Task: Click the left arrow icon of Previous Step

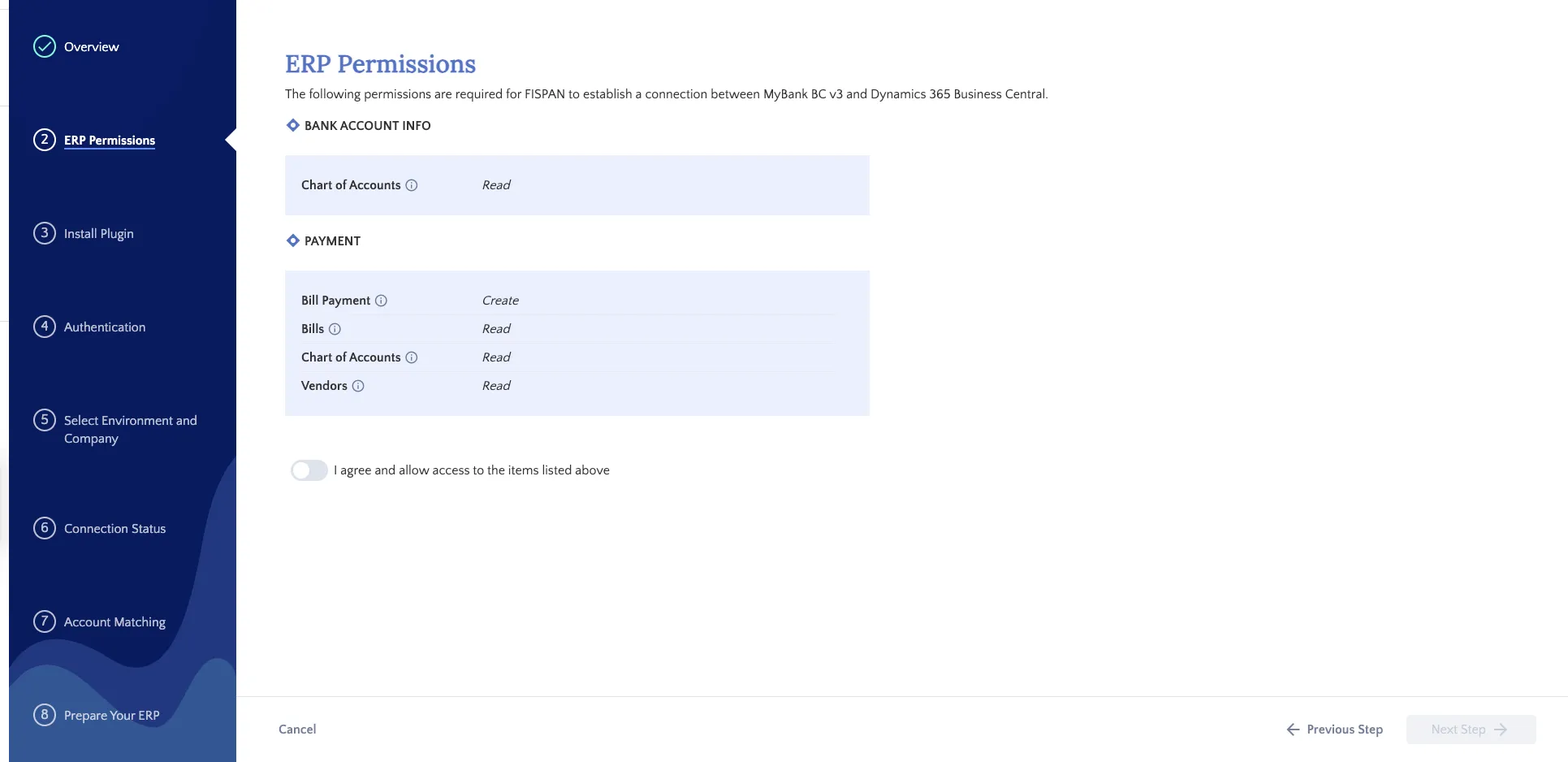Action: (1293, 730)
